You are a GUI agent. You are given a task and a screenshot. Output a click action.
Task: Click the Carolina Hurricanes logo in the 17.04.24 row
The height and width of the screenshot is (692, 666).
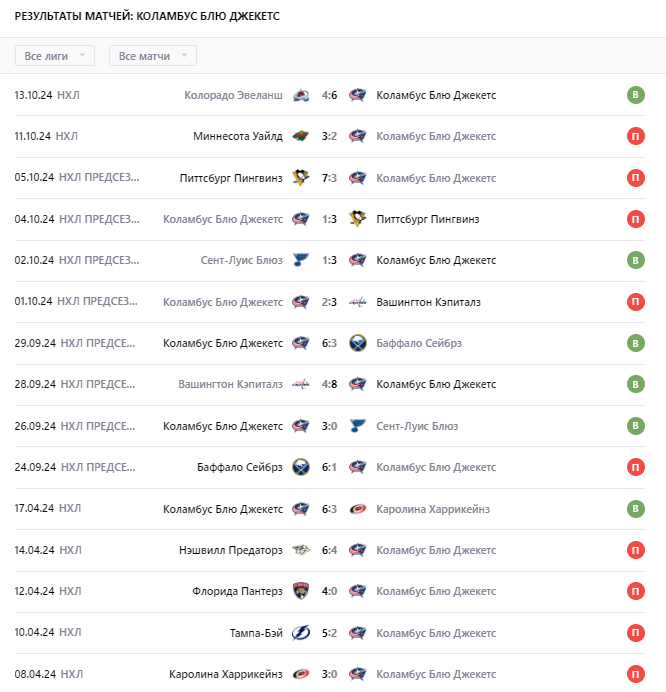(x=357, y=509)
